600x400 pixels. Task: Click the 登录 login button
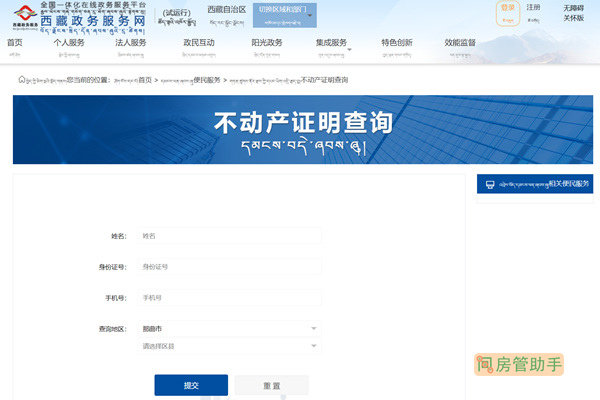(508, 13)
